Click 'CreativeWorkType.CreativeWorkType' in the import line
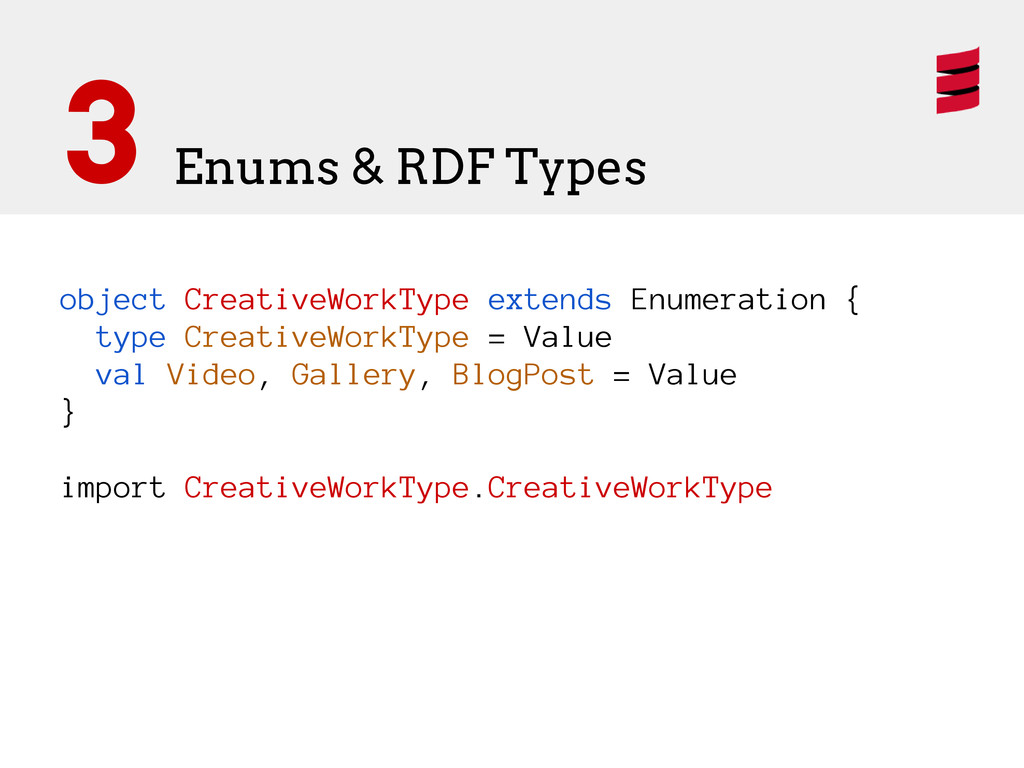The height and width of the screenshot is (768, 1024). click(478, 489)
